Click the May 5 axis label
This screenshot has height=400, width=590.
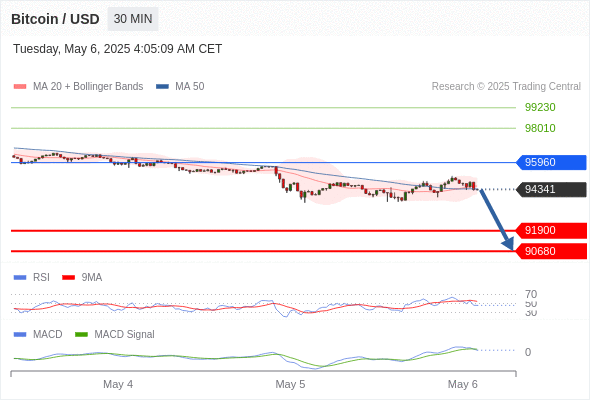click(x=290, y=384)
